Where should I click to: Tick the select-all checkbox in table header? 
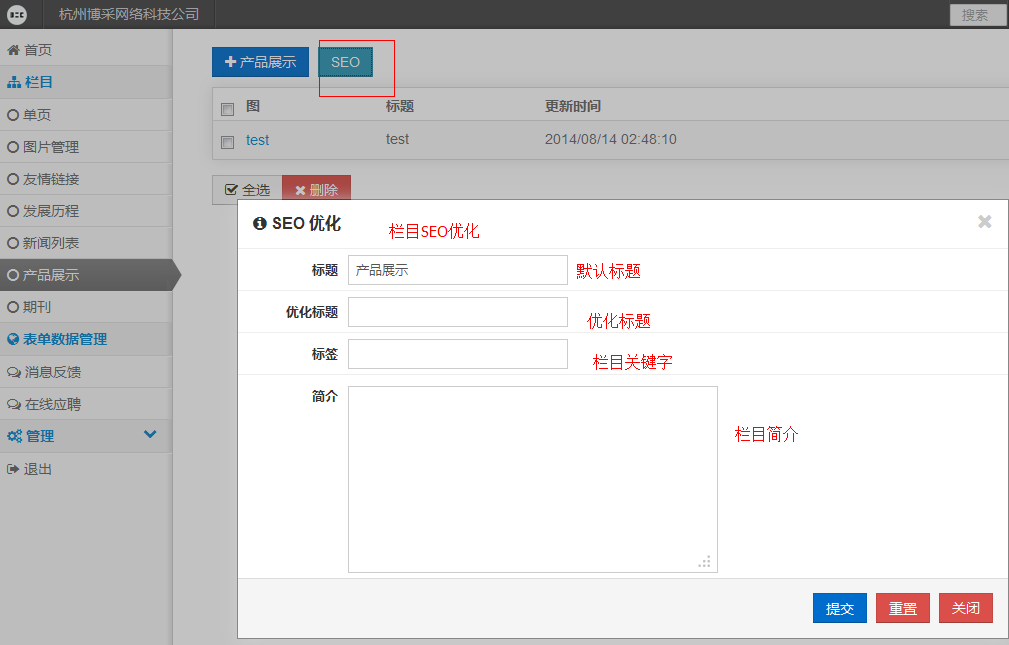pos(227,109)
